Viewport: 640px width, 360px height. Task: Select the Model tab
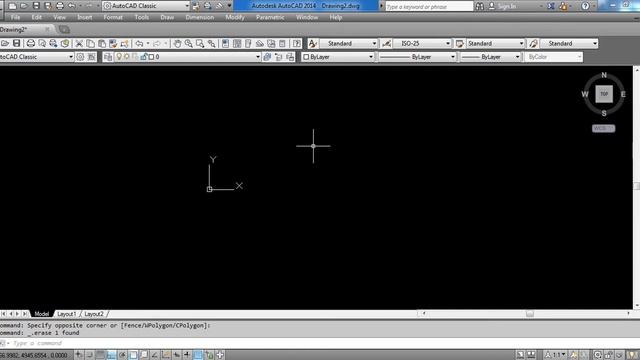click(42, 314)
